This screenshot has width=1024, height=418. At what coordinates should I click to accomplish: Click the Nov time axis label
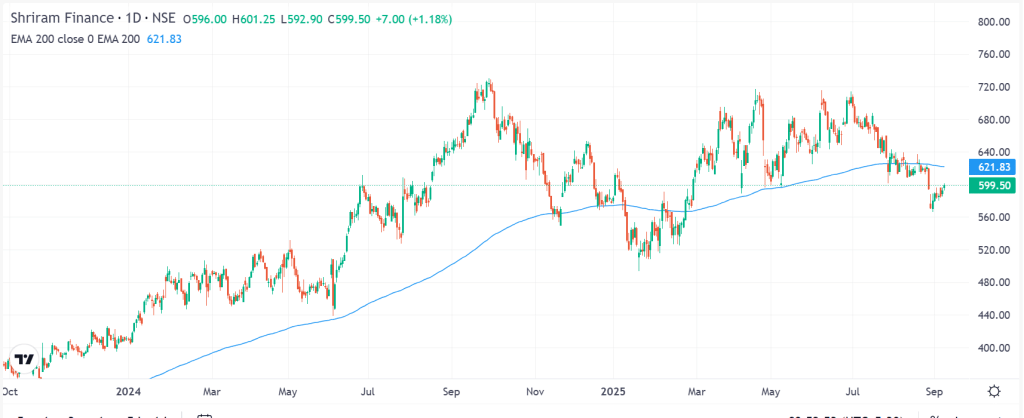coord(535,392)
